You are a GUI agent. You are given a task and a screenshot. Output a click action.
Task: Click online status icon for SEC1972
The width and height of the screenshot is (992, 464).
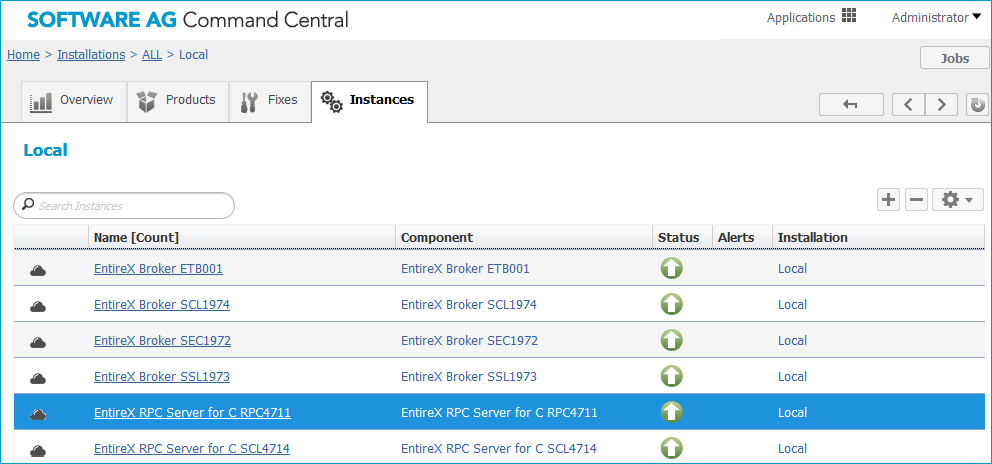tap(671, 341)
